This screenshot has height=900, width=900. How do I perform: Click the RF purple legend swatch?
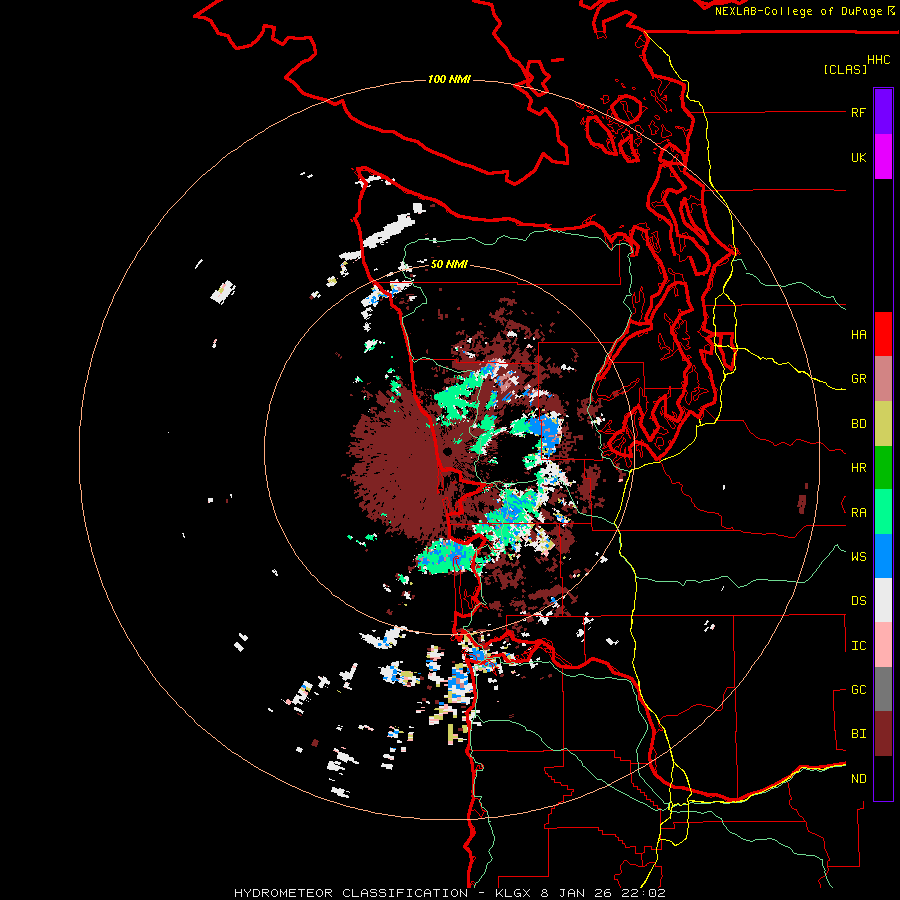883,112
